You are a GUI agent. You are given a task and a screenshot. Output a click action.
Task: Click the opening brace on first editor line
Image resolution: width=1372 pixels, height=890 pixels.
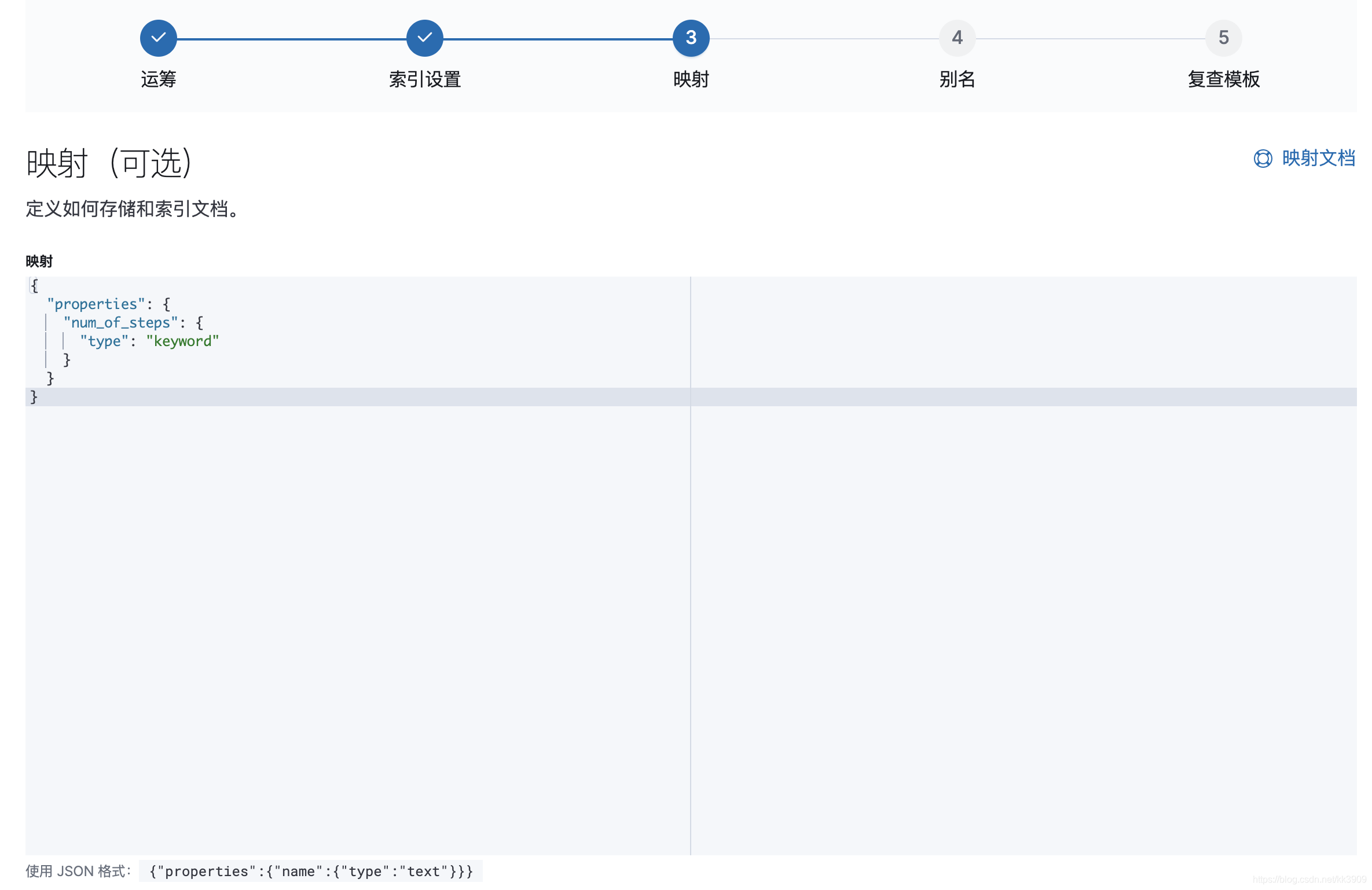pos(34,286)
